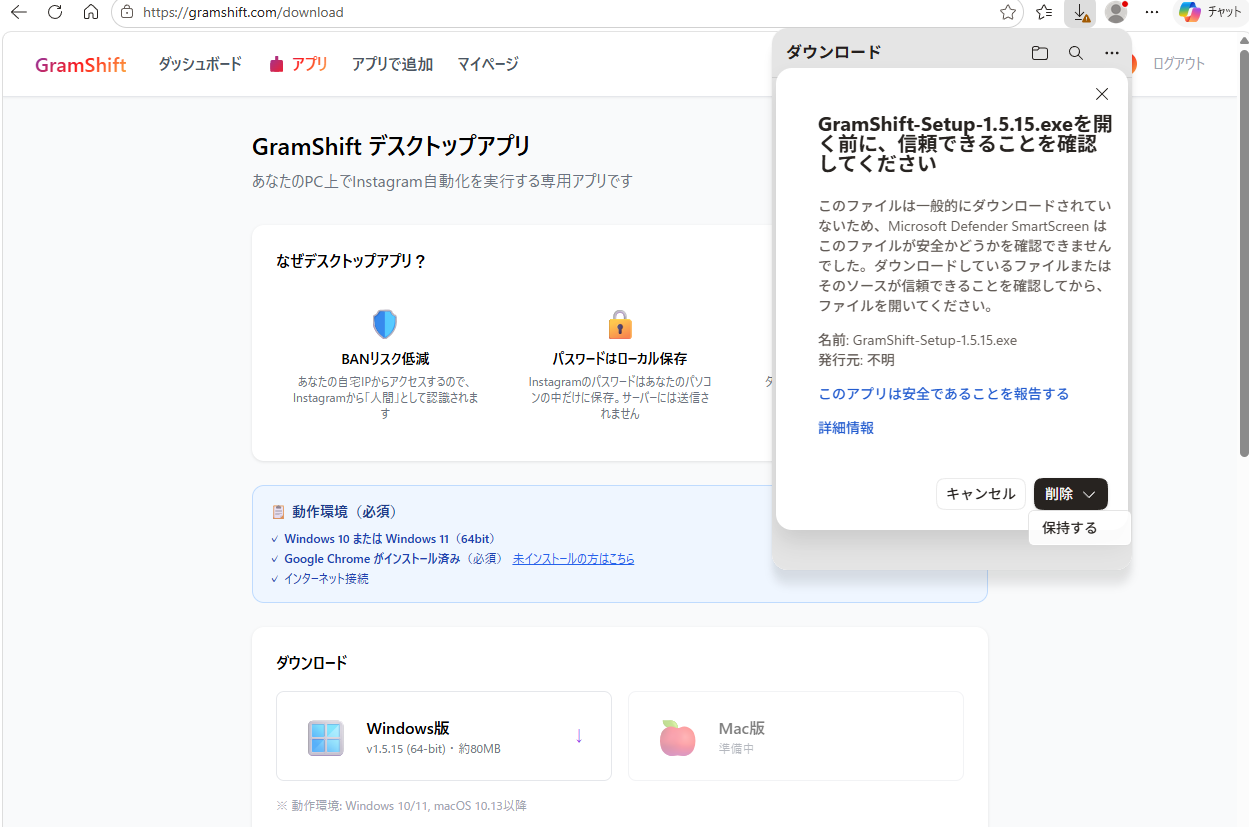Open the マイページ tab
This screenshot has height=827, width=1249.
488,64
